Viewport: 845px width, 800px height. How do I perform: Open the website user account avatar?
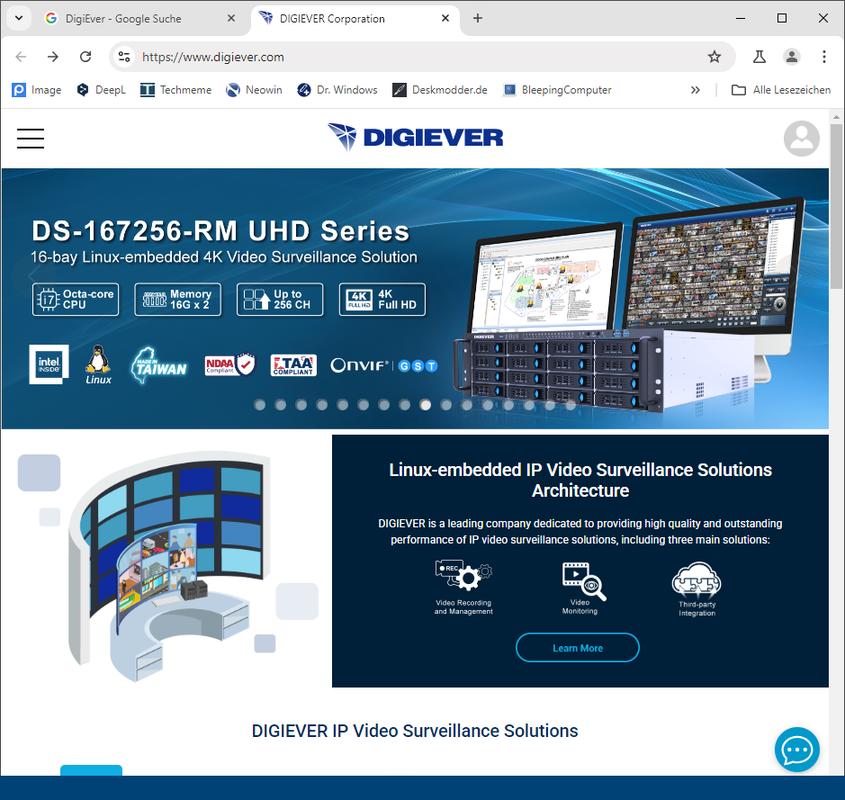click(x=801, y=139)
